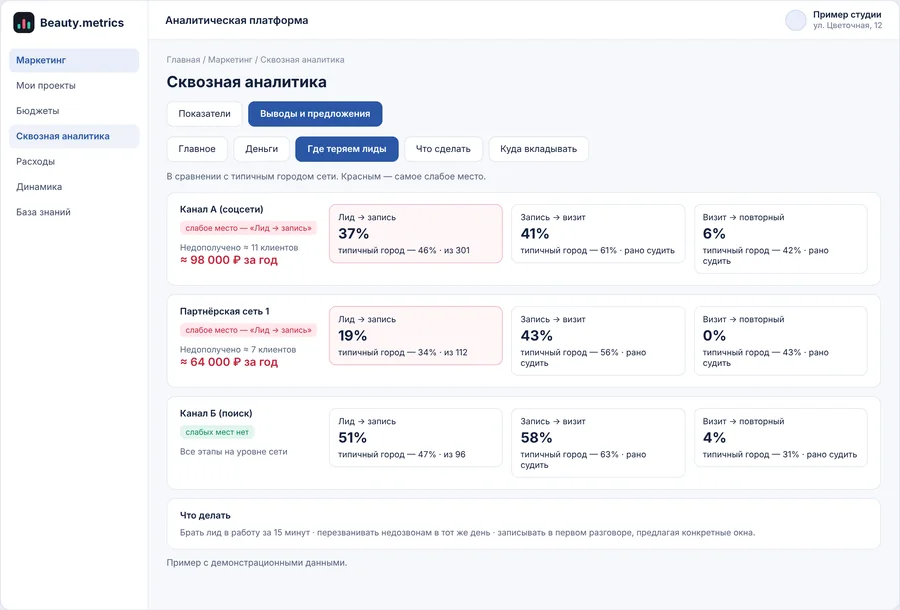Click the ≈ 98 000 ₽ за год value

229,260
